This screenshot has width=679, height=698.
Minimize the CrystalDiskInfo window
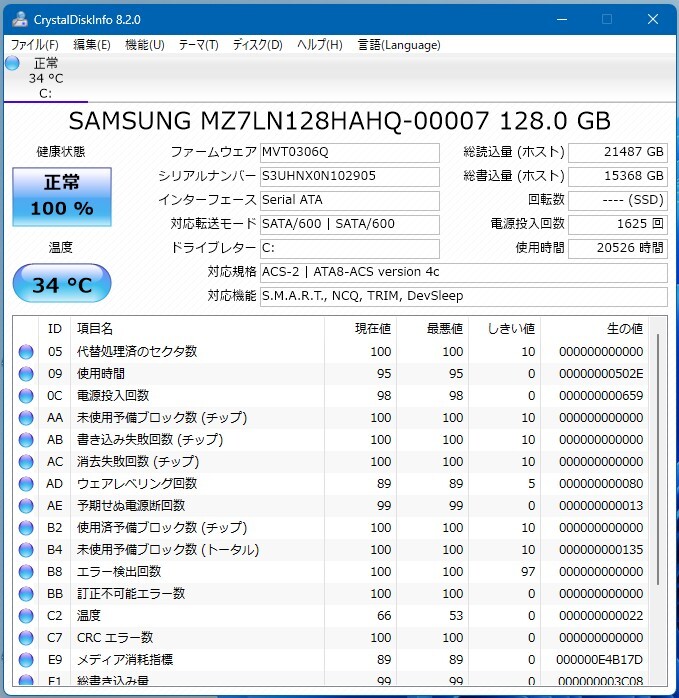(x=562, y=19)
